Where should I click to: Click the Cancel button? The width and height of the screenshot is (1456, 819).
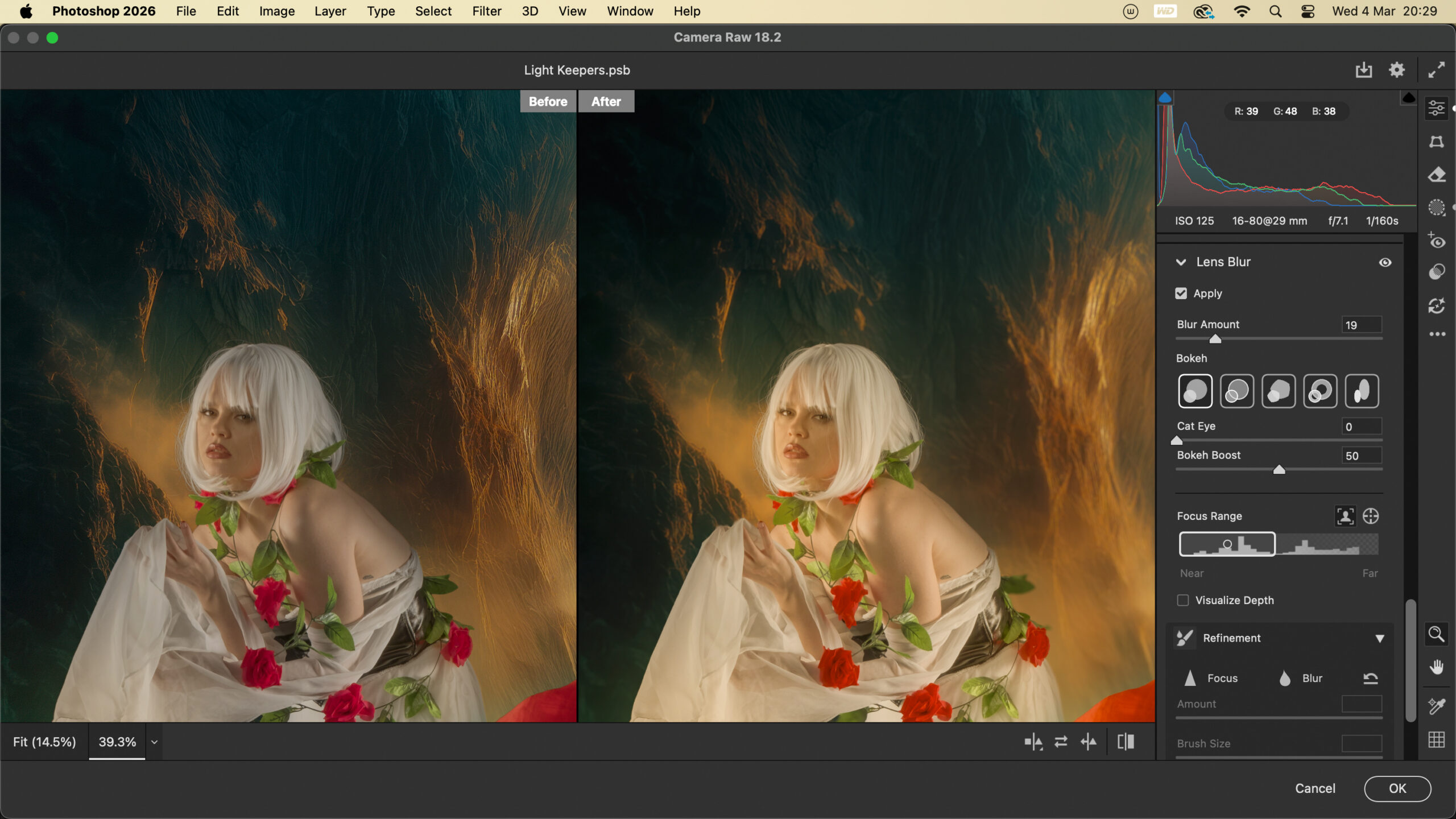tap(1315, 788)
